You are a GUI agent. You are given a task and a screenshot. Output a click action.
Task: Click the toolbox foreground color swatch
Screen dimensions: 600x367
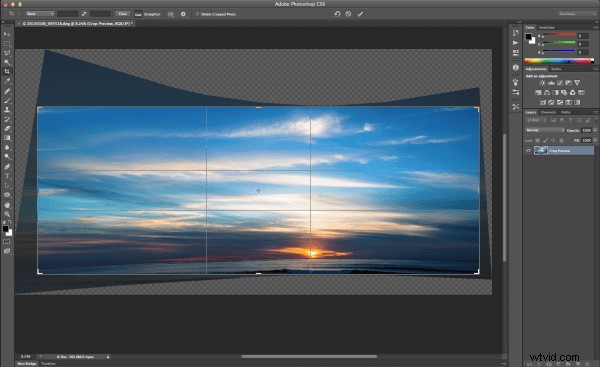pos(5,229)
